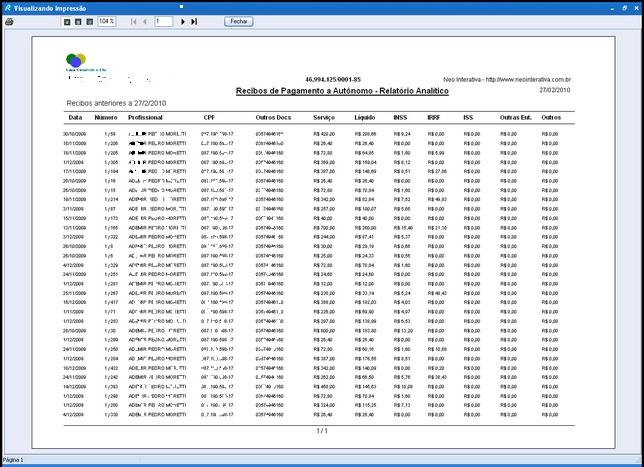
Task: Select the whole page zoom icon
Action: (67, 22)
